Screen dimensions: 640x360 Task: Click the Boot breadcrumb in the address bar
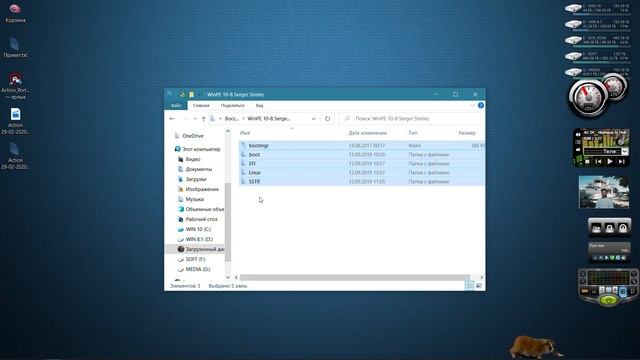pos(231,118)
